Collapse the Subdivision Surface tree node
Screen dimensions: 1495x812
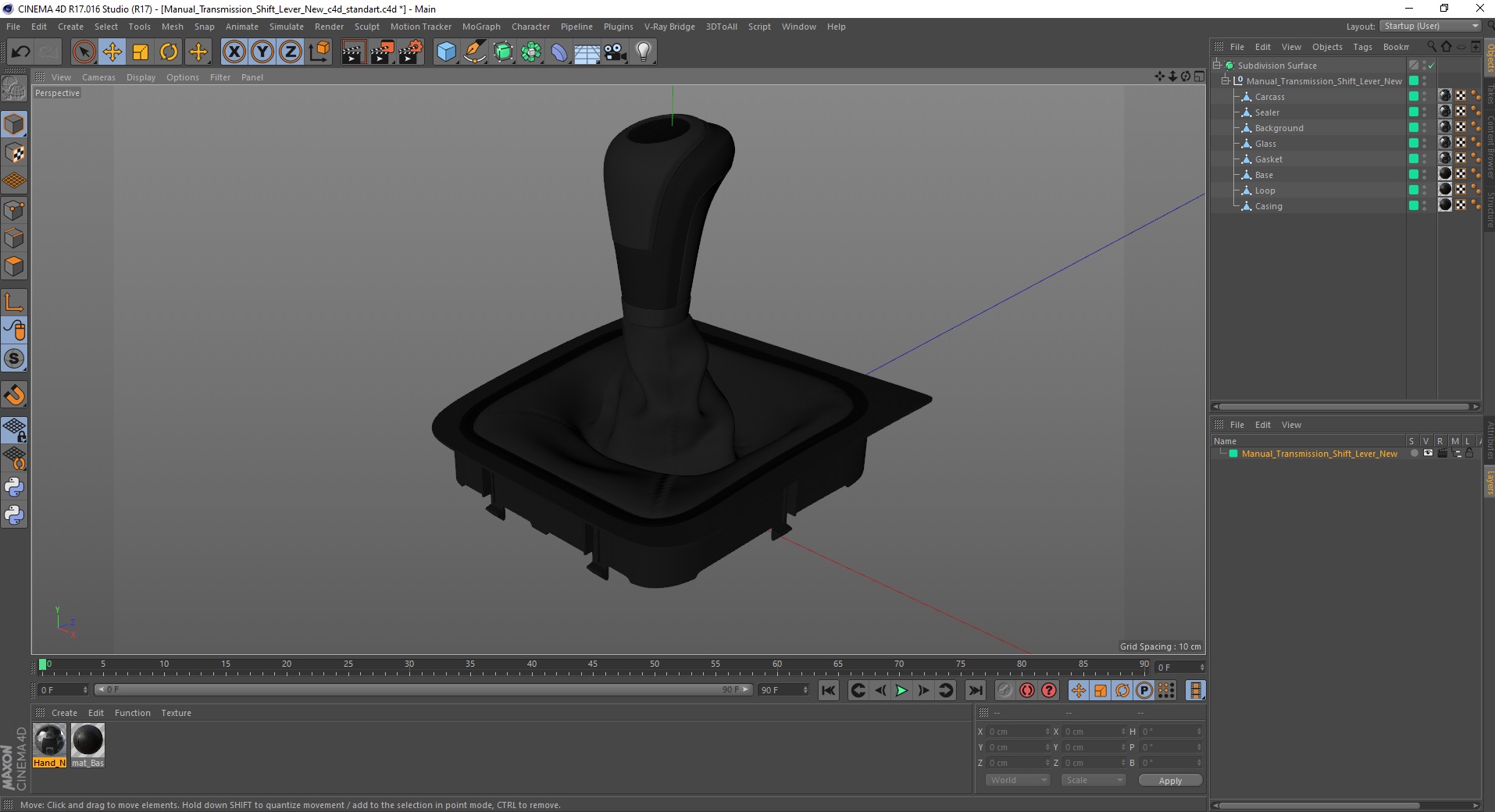click(x=1217, y=66)
